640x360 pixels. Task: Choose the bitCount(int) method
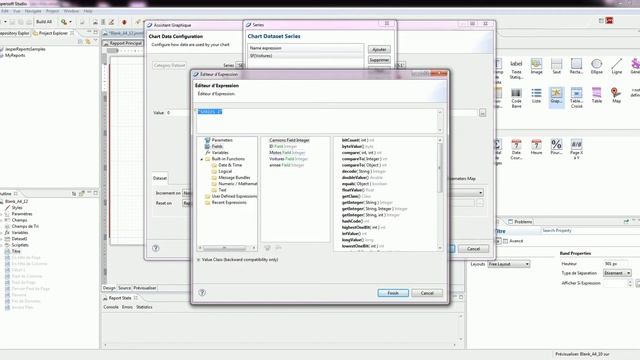(x=358, y=140)
